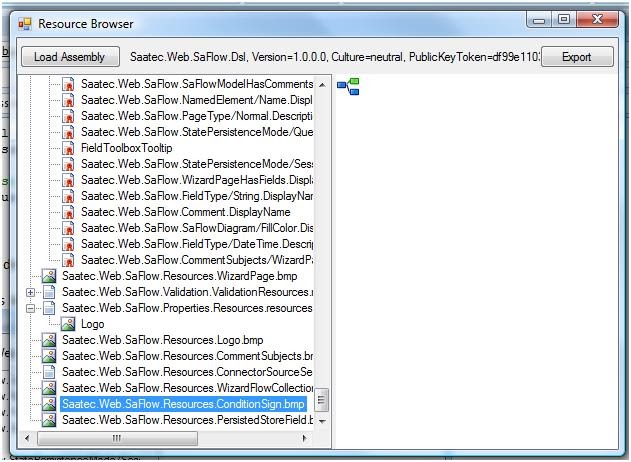
Task: Click the ConditionSign preview image in right pane
Action: pyautogui.click(x=348, y=87)
